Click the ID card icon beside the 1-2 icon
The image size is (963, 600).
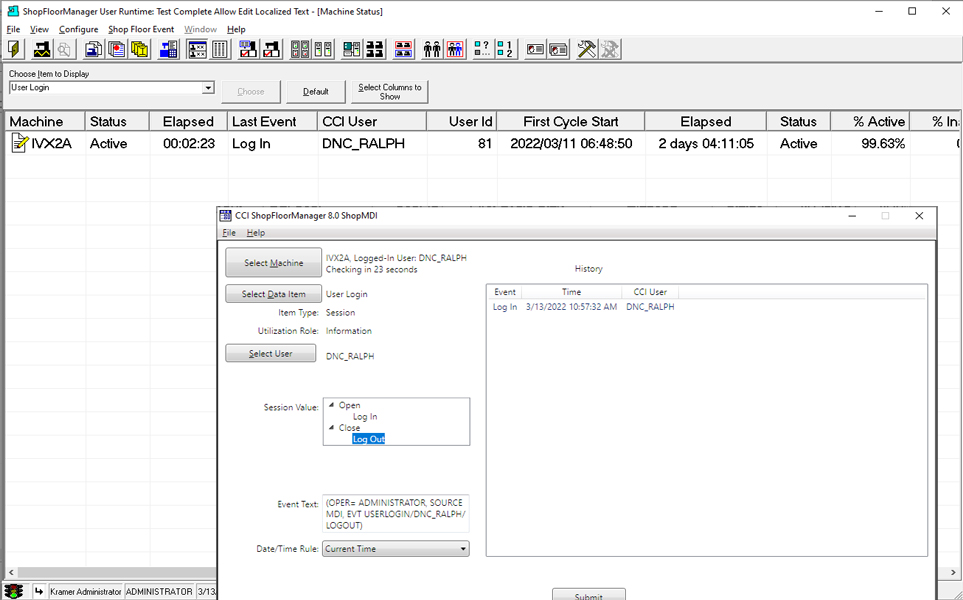[535, 49]
